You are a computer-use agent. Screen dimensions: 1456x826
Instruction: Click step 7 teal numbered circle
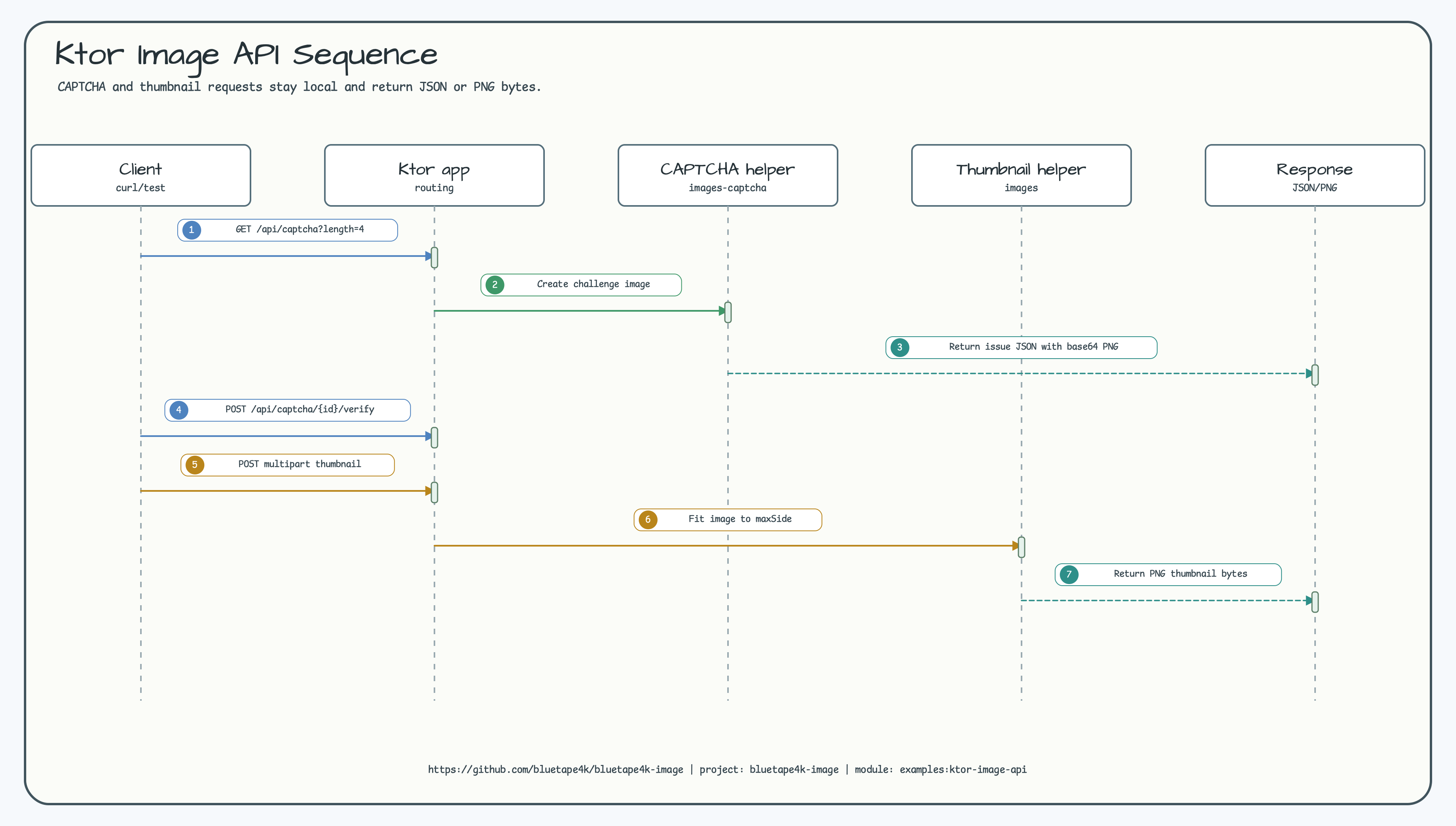[1069, 574]
